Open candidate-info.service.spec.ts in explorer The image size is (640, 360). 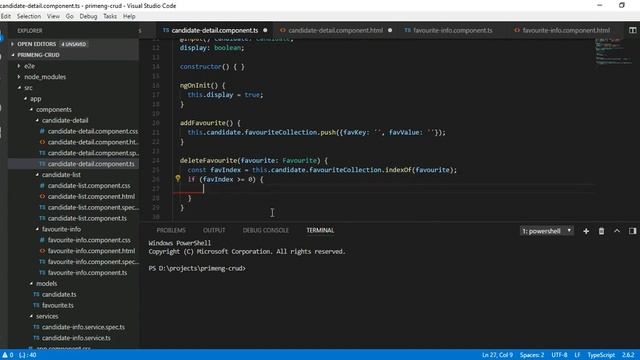click(83, 327)
